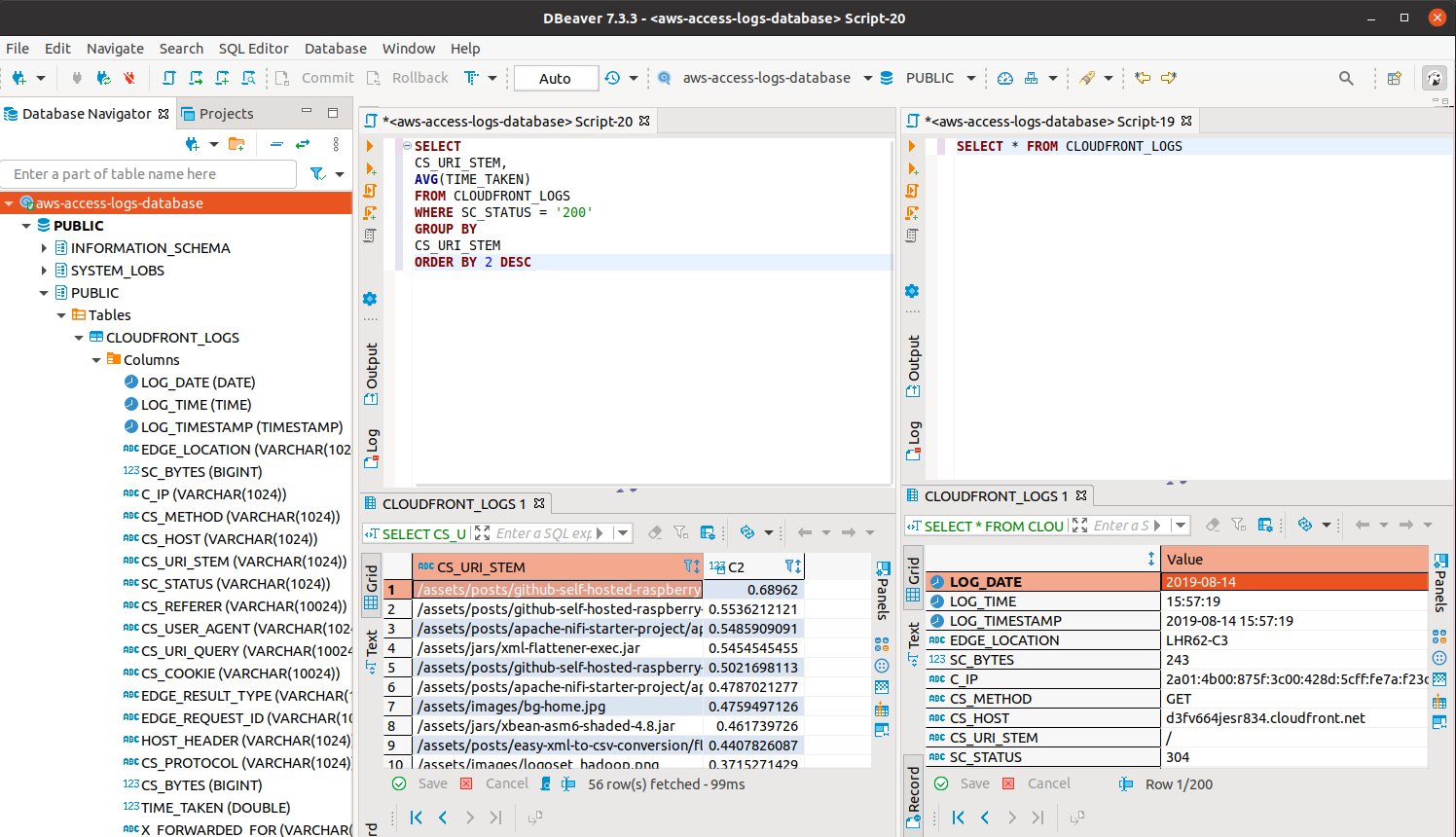Viewport: 1456px width, 837px height.
Task: Create new folder in Database Navigator
Action: coord(237,144)
